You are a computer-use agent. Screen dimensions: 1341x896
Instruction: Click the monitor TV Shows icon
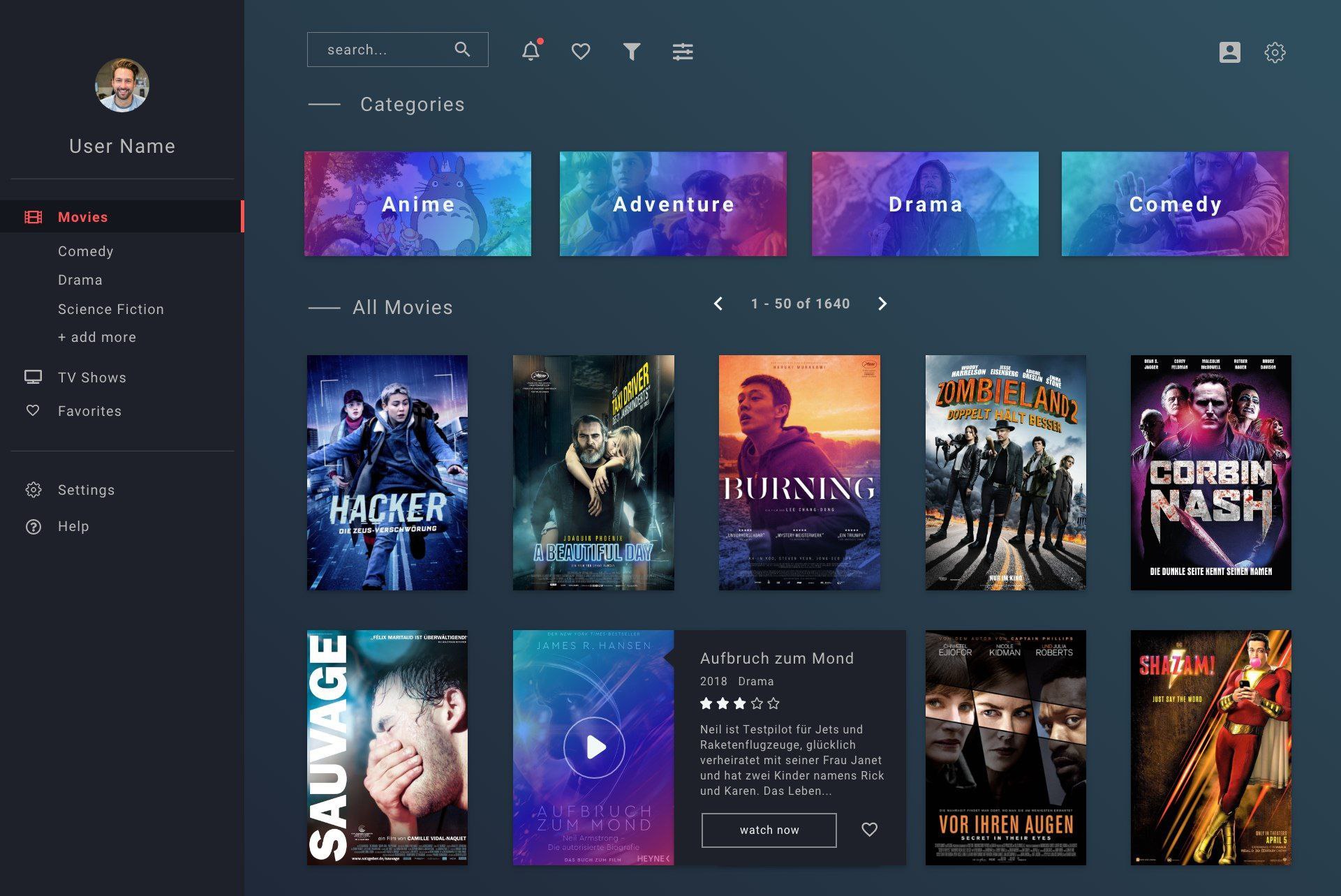pyautogui.click(x=33, y=377)
